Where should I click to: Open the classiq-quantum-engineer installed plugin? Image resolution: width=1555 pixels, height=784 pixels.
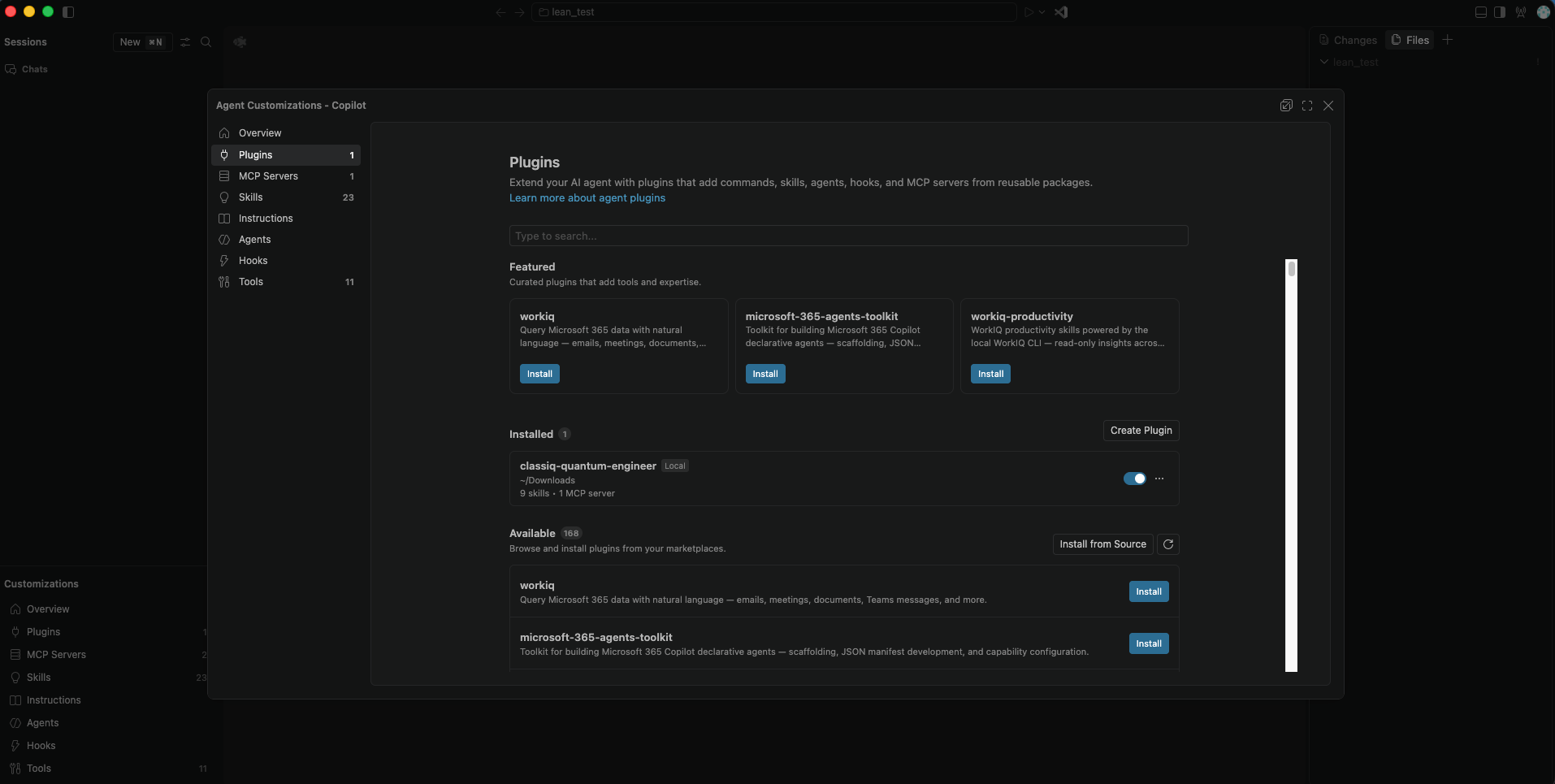(x=844, y=479)
